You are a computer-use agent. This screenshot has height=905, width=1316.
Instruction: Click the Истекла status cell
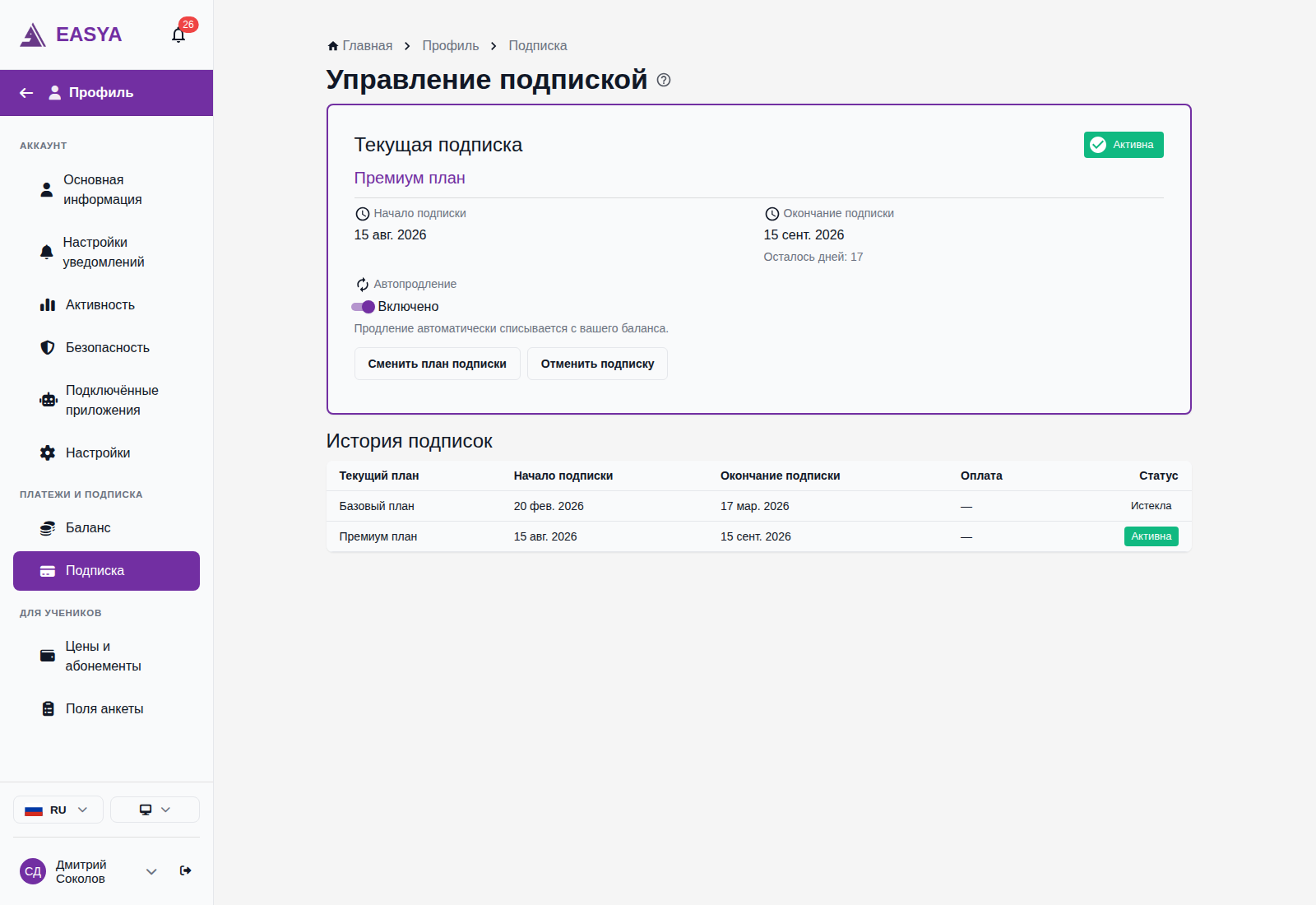(1151, 506)
